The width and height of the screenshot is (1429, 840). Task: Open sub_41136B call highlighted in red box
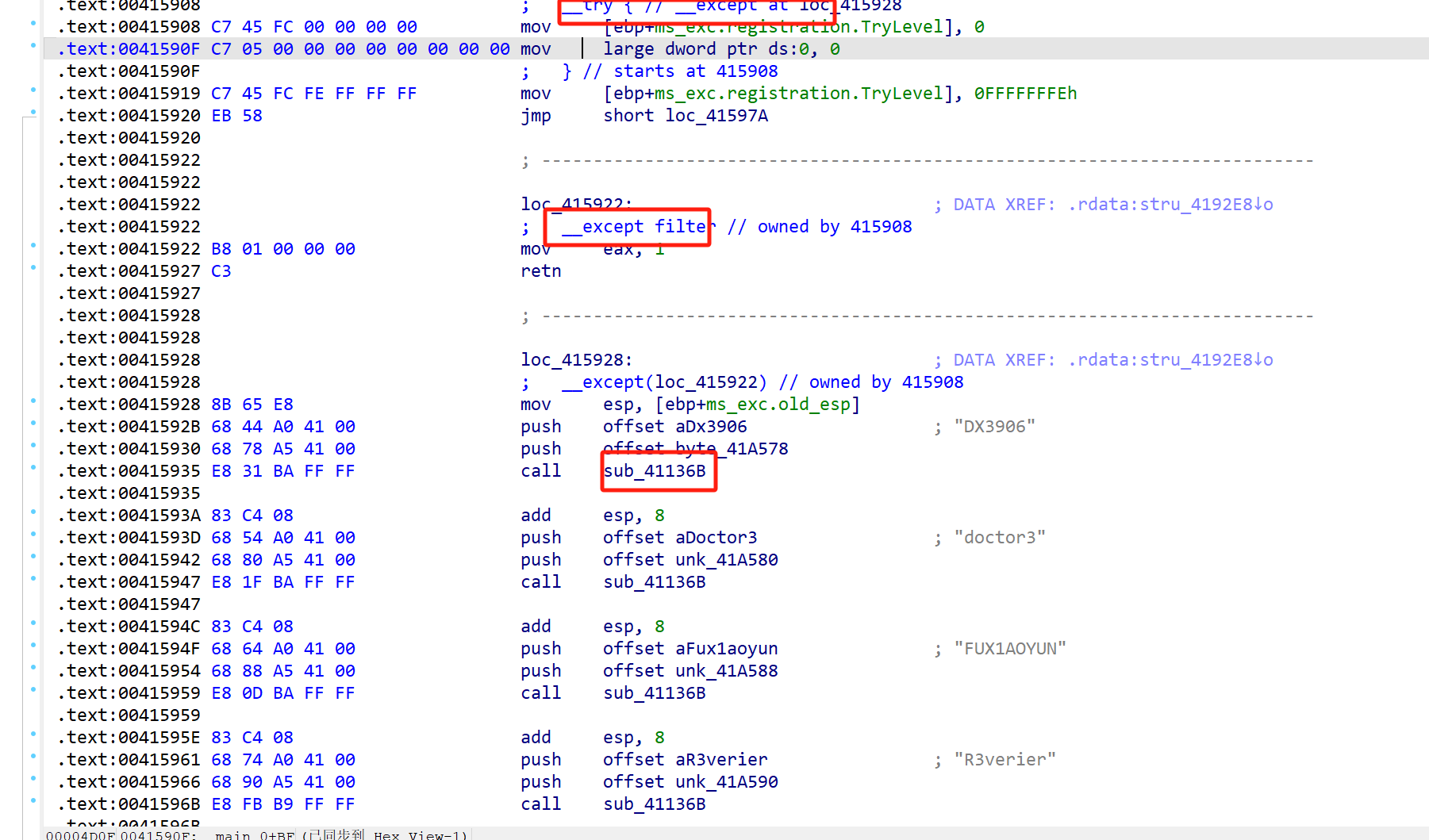pos(655,471)
